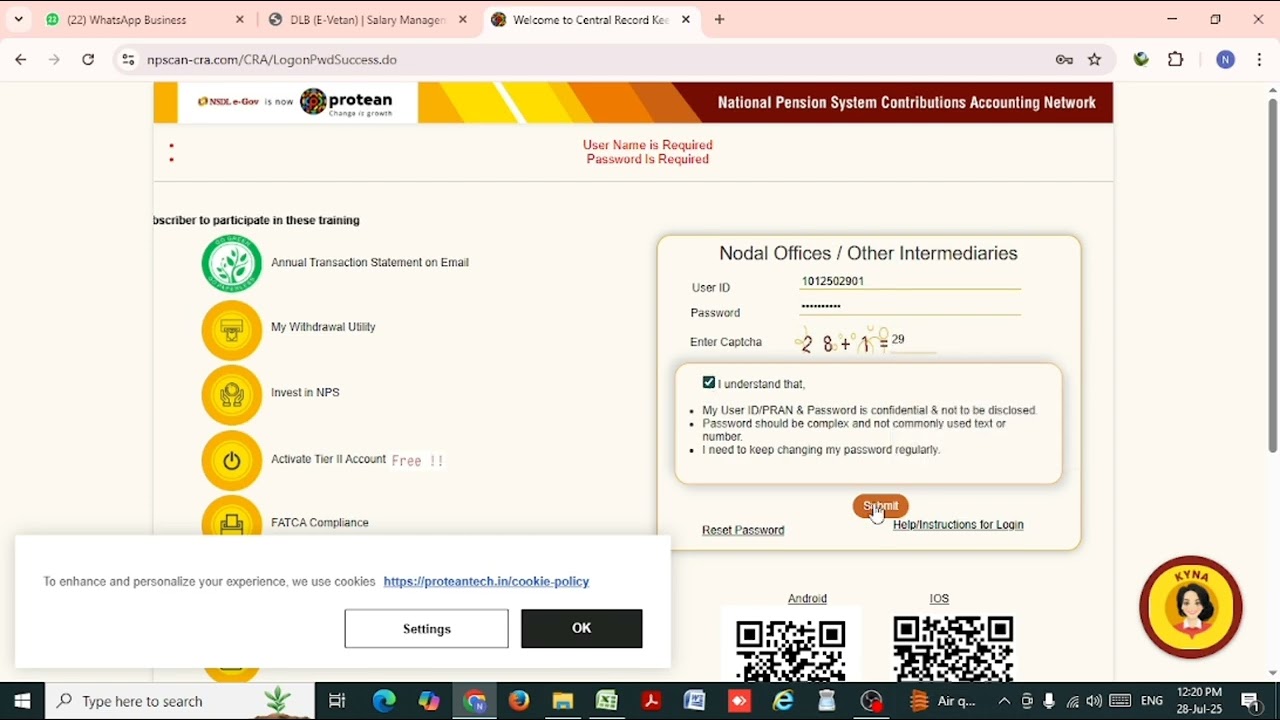Close the DLB (E-Vetan) tab
This screenshot has width=1280, height=720.
coord(462,20)
